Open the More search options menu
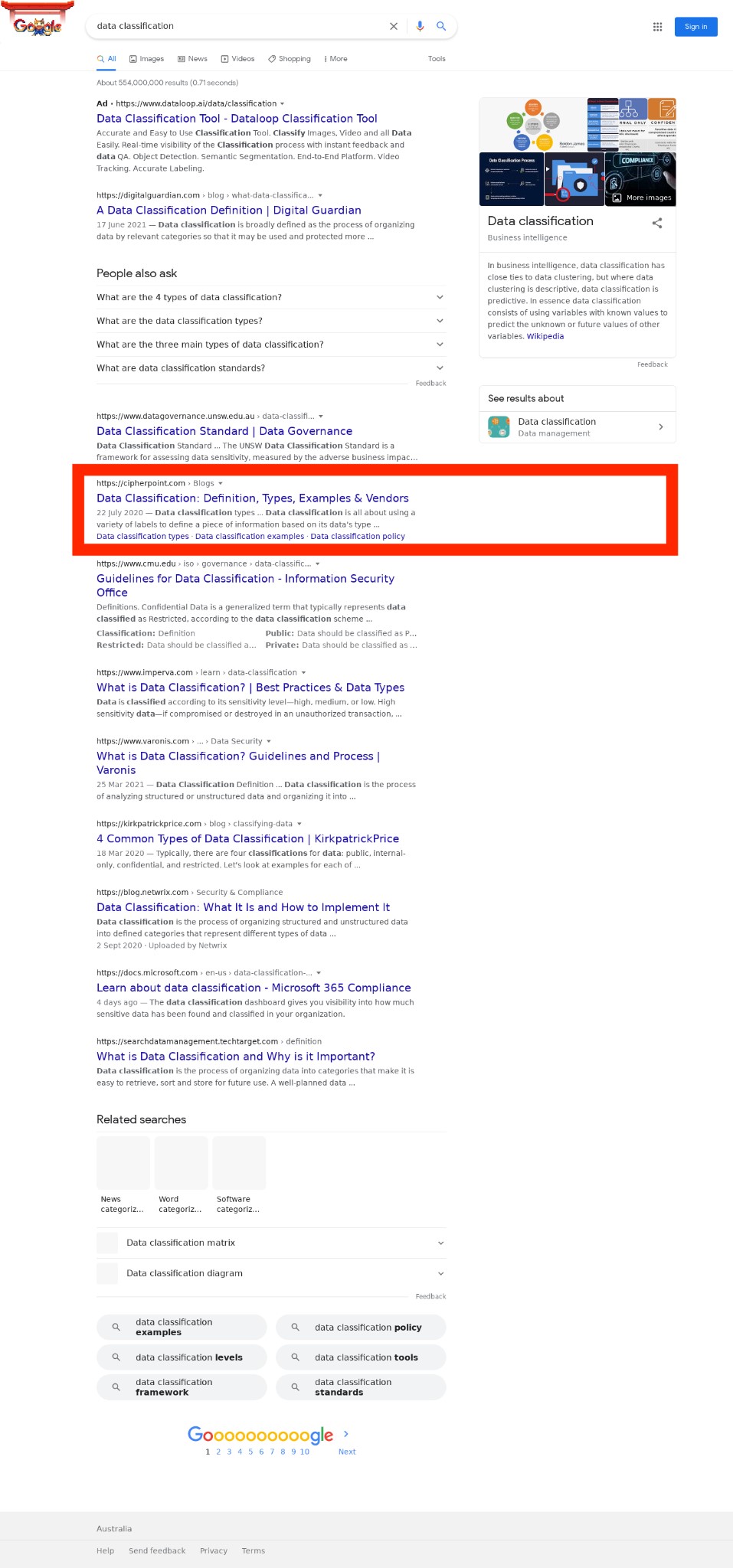 [335, 59]
